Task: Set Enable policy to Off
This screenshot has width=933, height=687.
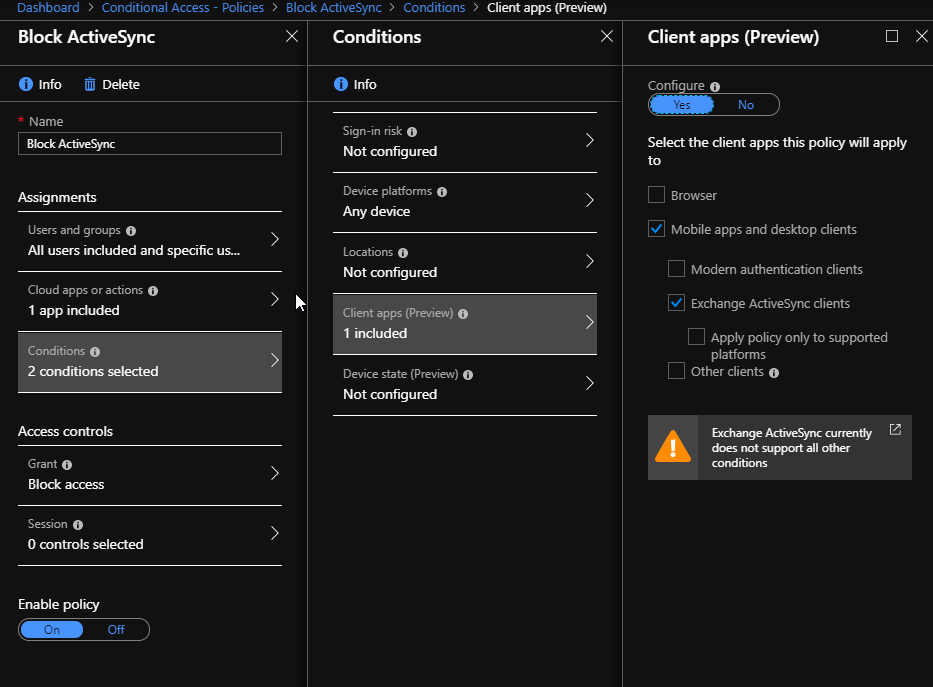Action: [116, 629]
